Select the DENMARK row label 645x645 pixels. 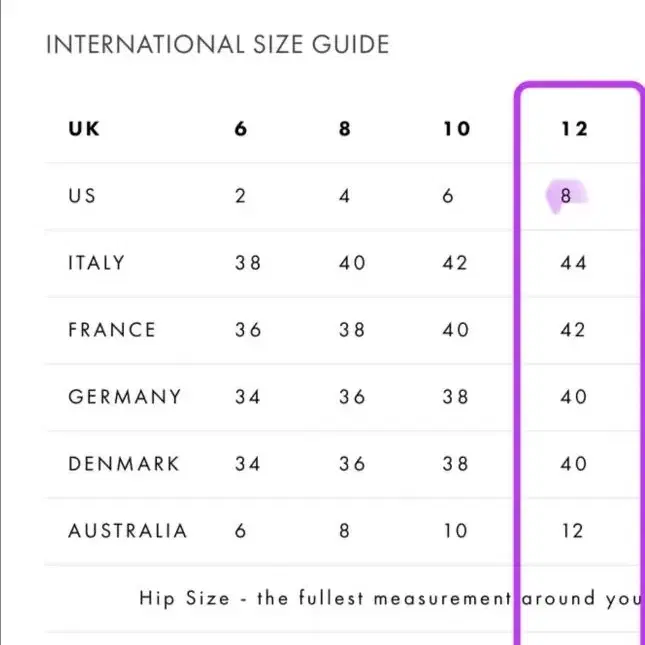pos(124,464)
